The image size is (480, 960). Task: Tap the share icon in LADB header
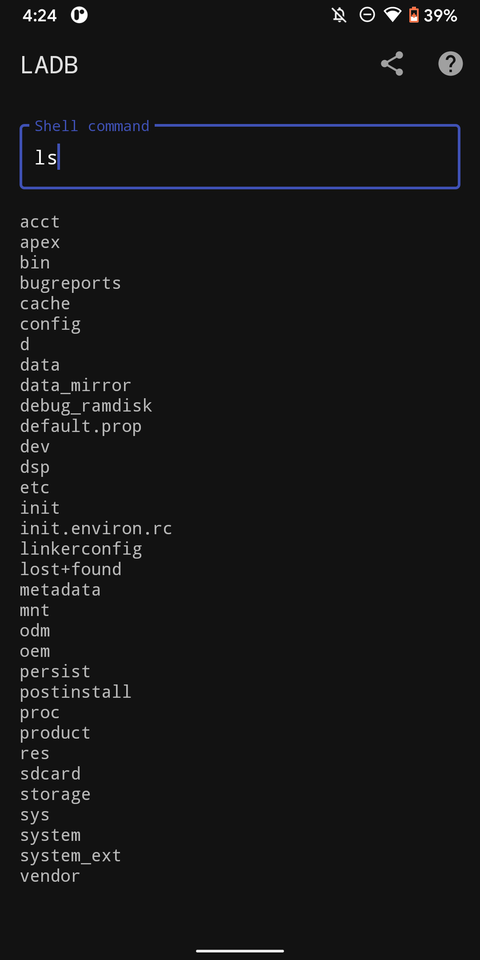[392, 64]
